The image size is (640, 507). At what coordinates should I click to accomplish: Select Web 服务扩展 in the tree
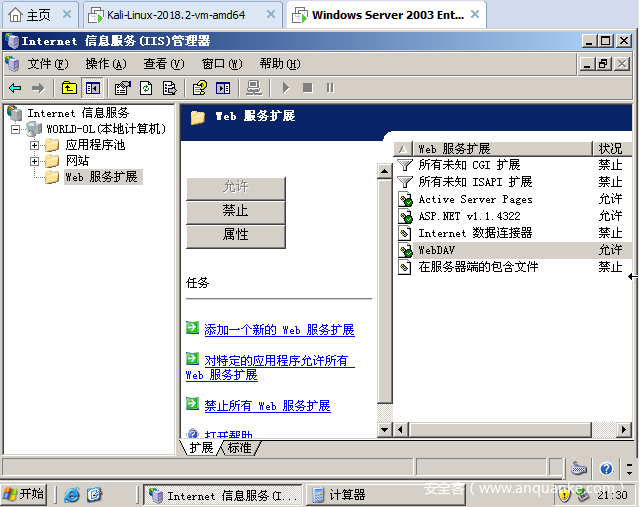(103, 177)
